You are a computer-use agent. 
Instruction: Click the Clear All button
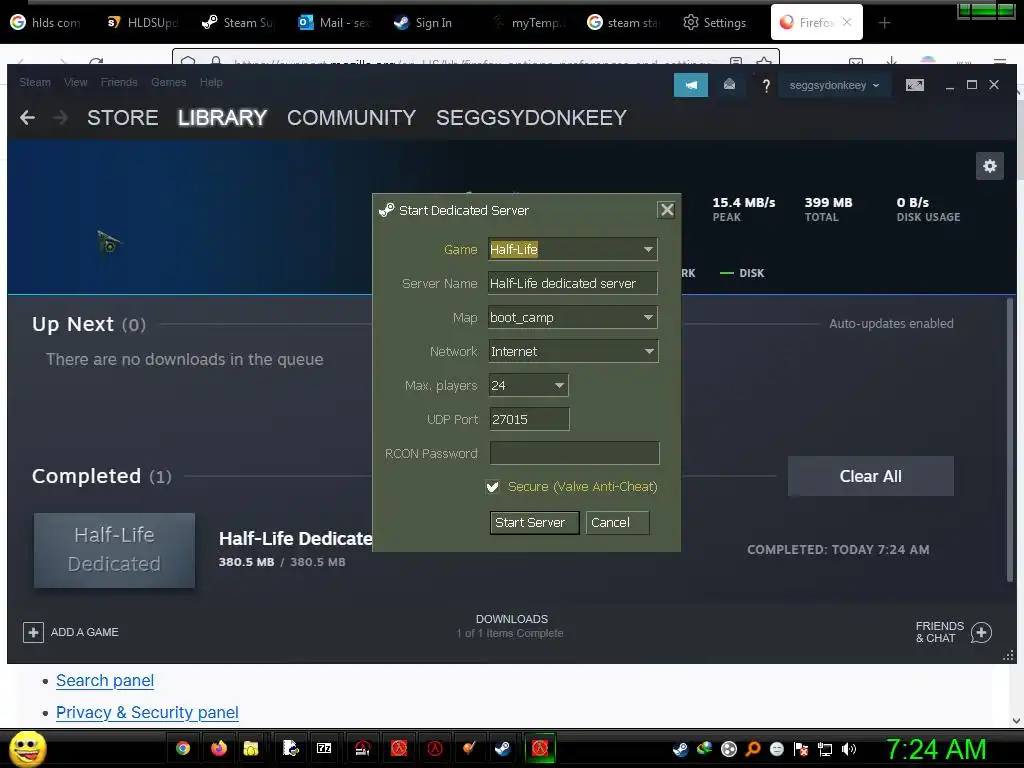[x=871, y=476]
